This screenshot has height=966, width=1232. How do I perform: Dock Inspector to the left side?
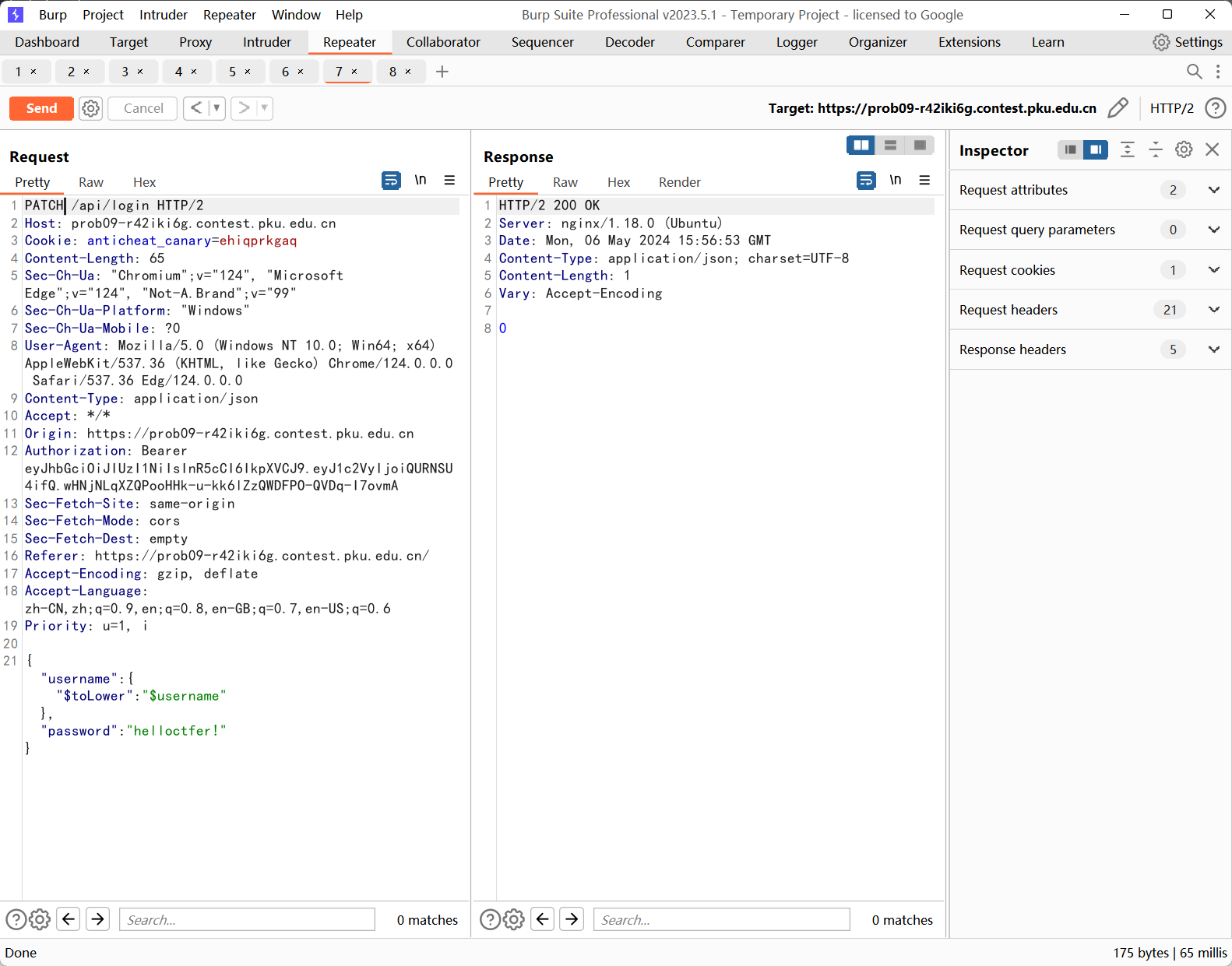[x=1071, y=149]
